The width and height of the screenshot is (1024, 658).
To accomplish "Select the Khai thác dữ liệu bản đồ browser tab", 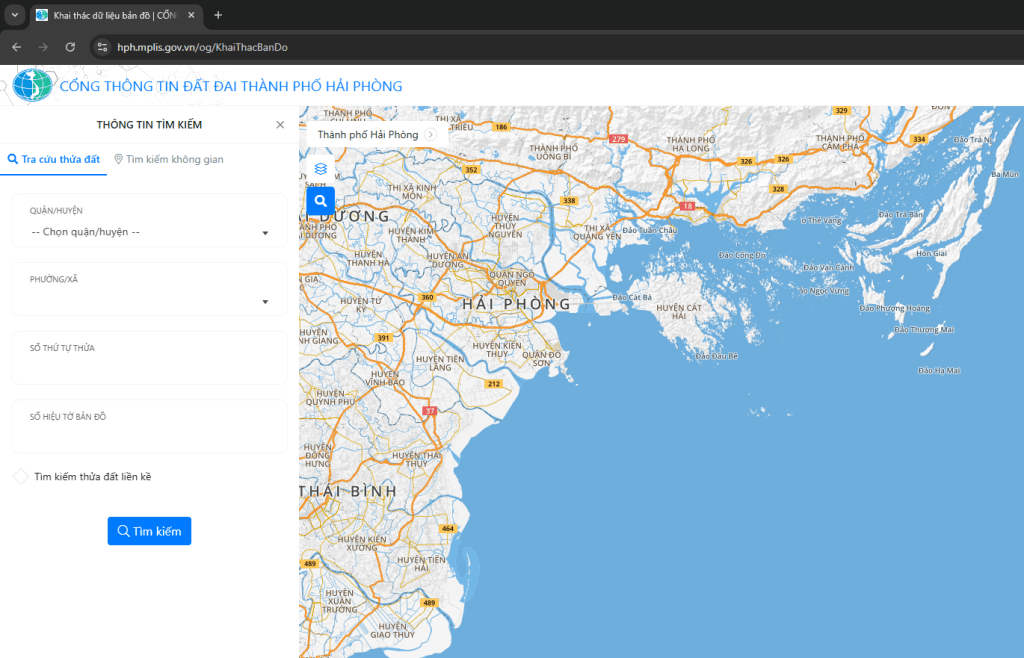I will pyautogui.click(x=114, y=15).
